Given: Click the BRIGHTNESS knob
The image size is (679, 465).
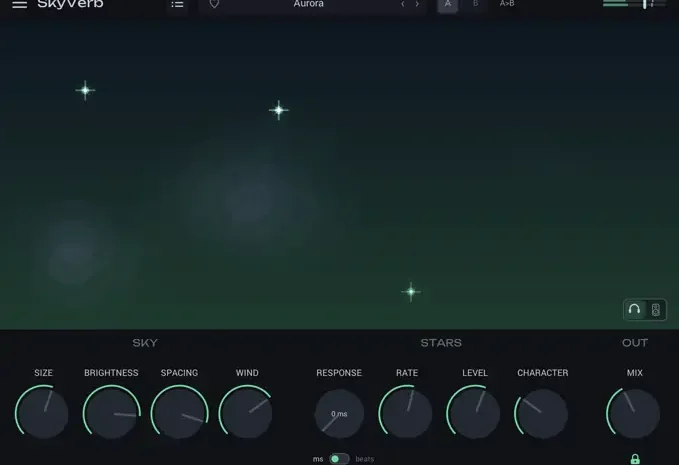Looking at the screenshot, I should [x=111, y=412].
